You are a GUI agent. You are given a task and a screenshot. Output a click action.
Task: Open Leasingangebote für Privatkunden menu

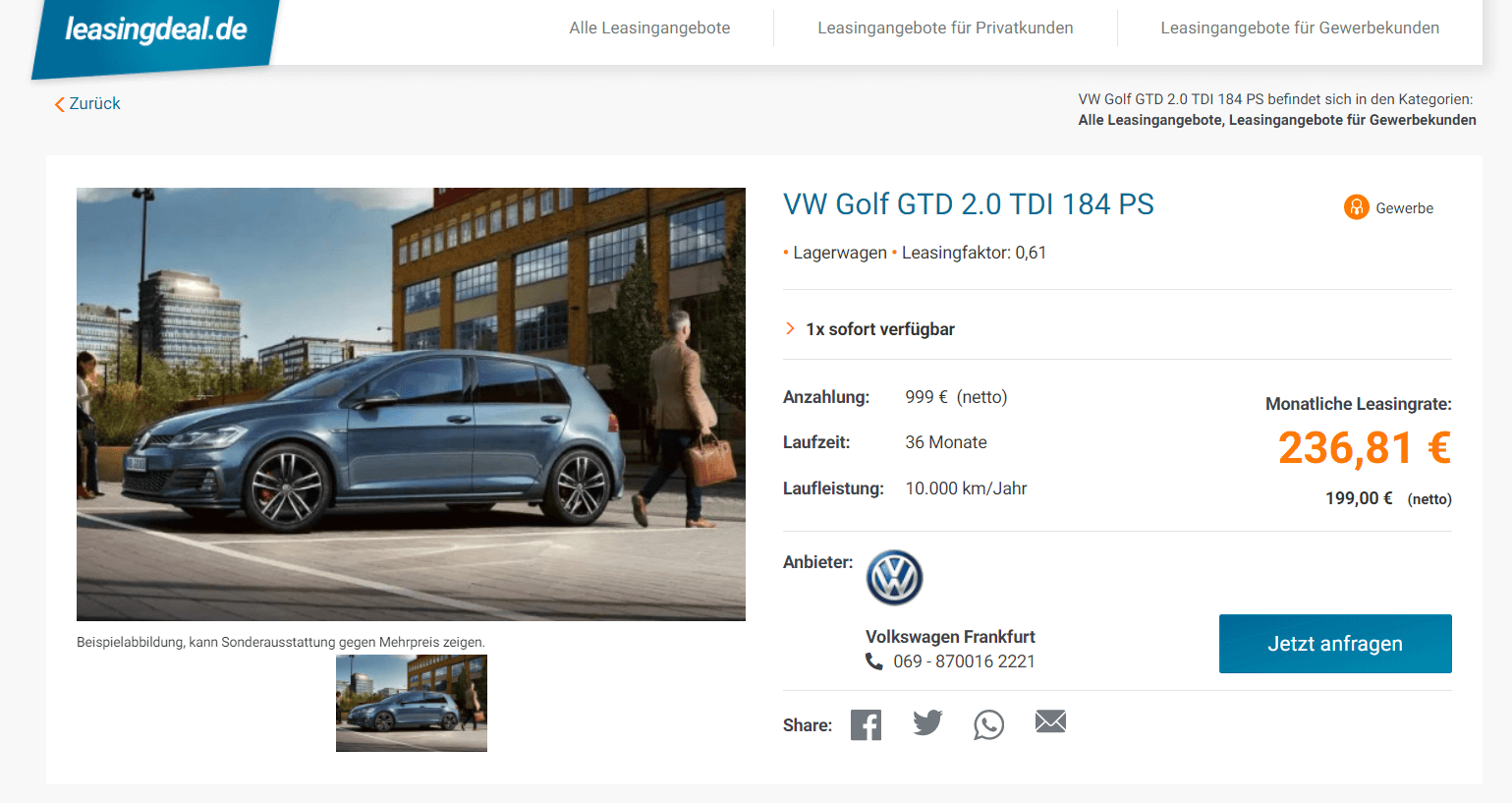(945, 28)
